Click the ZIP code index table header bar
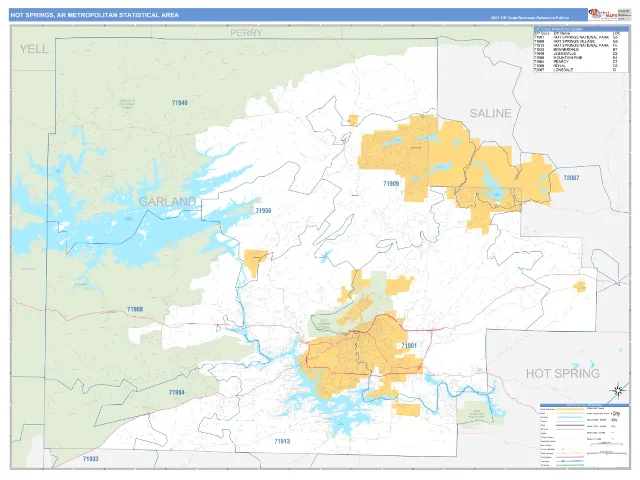Viewport: 640px width, 480px height. tap(581, 29)
